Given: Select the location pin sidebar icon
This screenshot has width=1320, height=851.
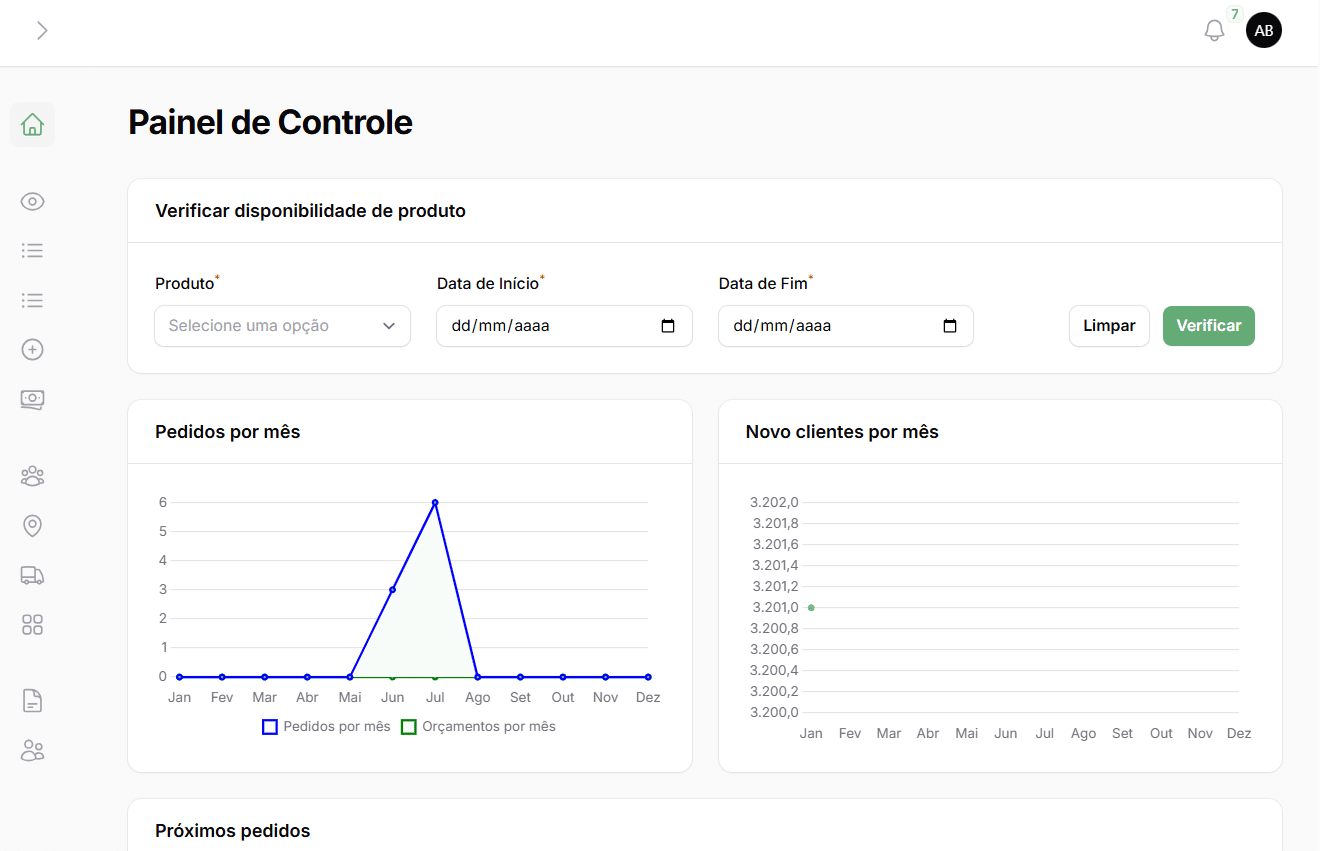Looking at the screenshot, I should tap(32, 526).
